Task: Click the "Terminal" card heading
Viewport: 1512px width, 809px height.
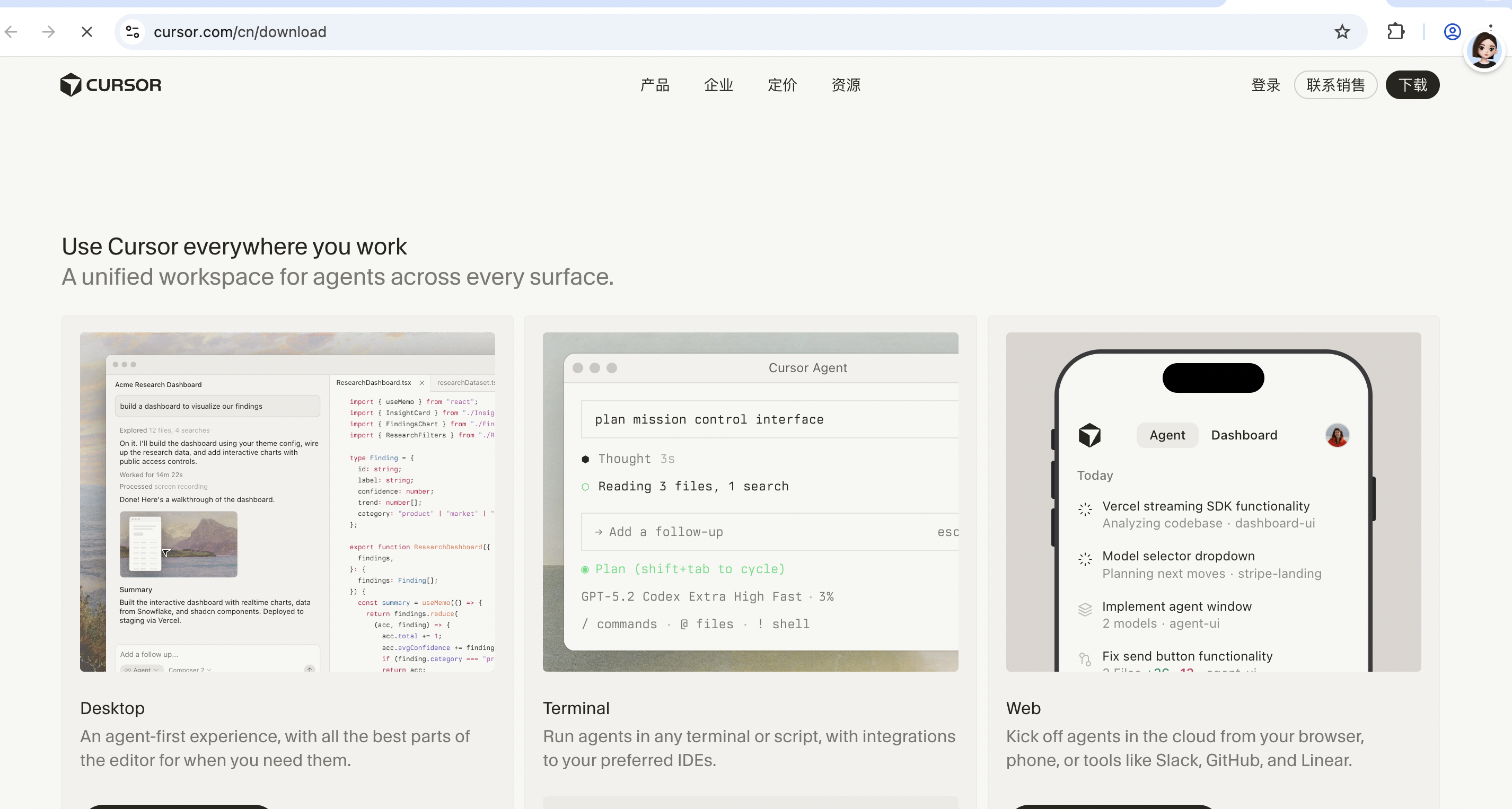Action: 576,708
